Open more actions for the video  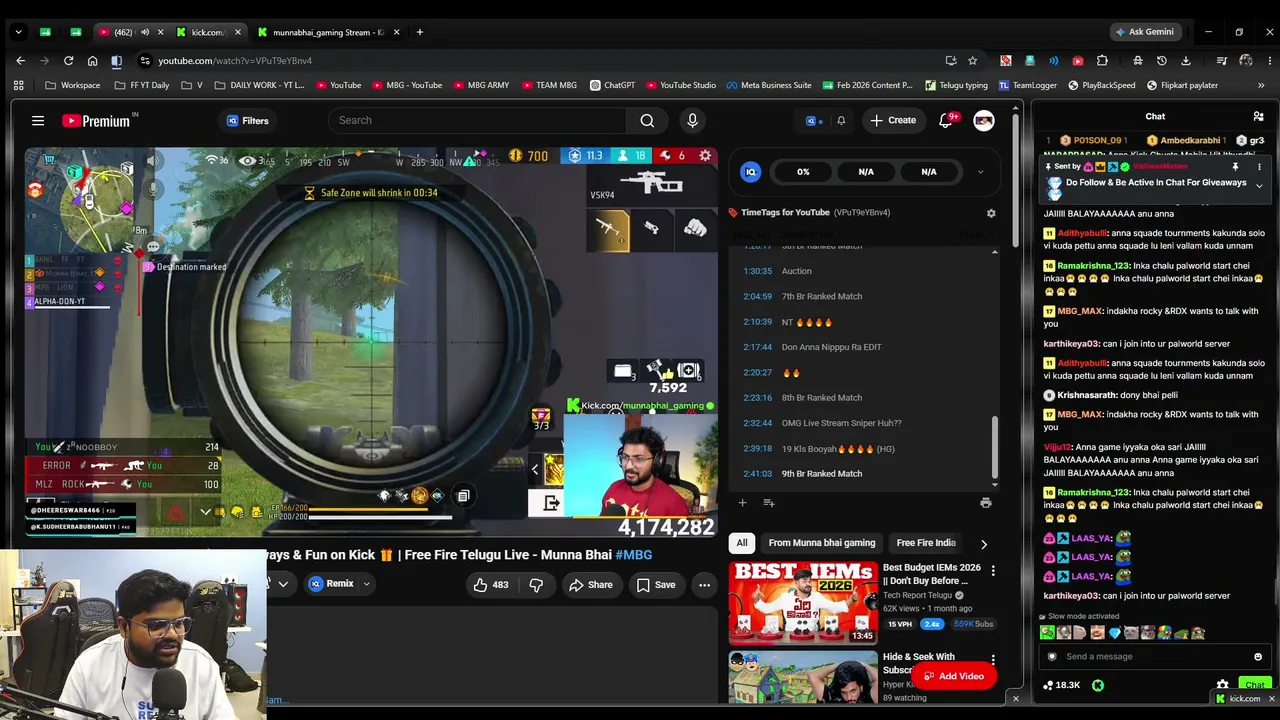click(x=704, y=585)
